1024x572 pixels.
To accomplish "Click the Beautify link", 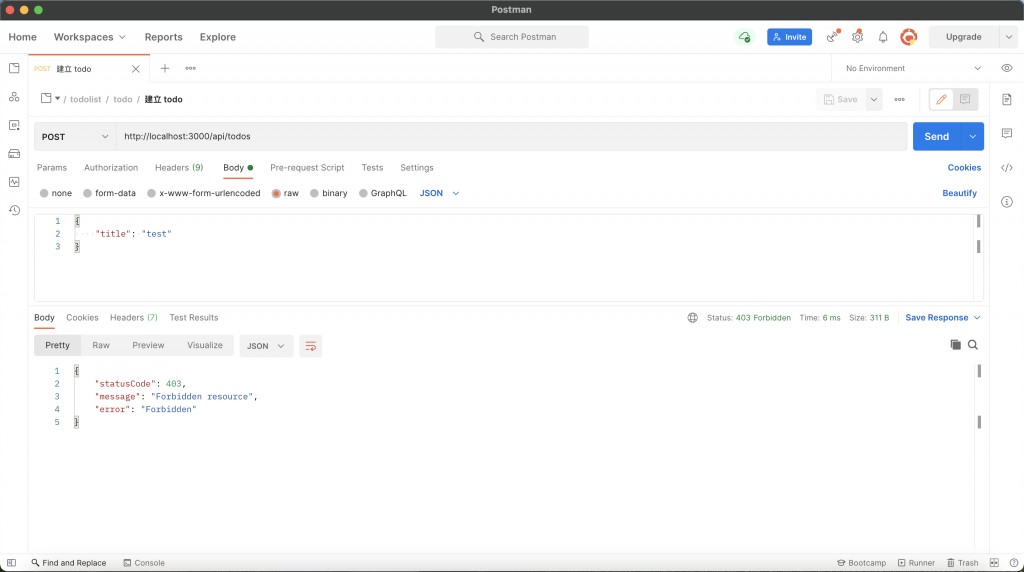I will point(959,193).
